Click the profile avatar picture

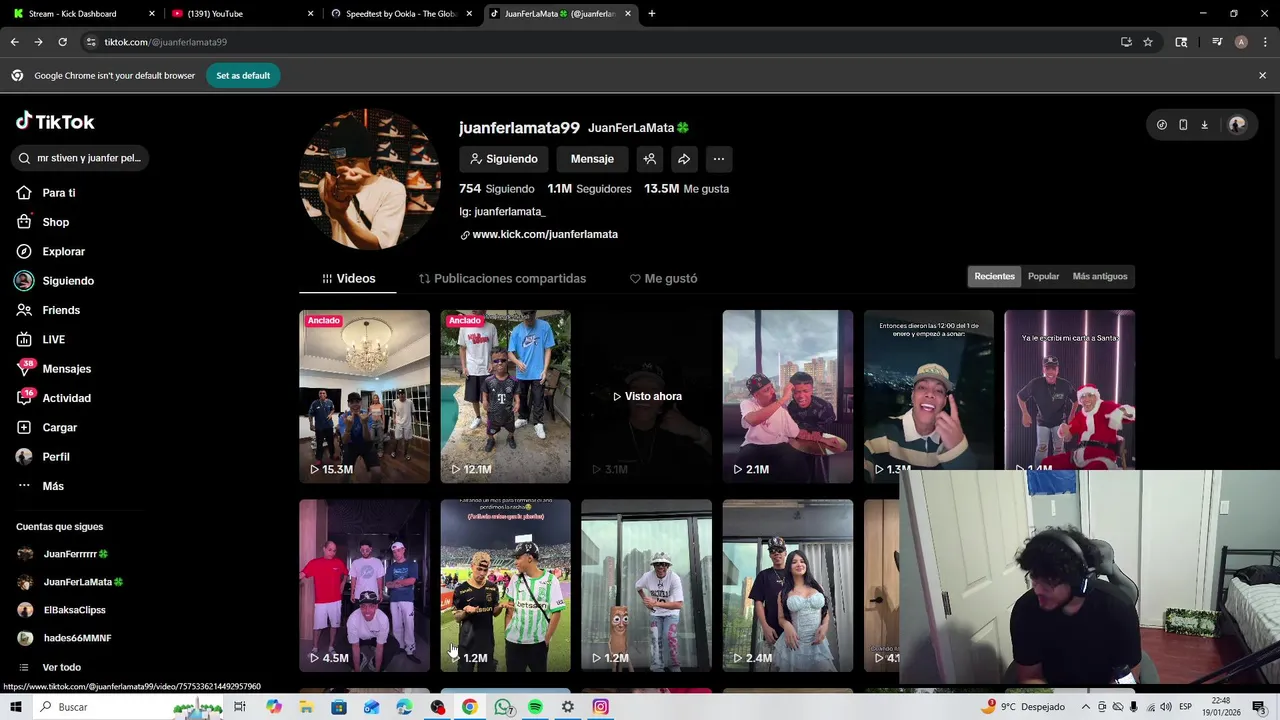(x=370, y=179)
